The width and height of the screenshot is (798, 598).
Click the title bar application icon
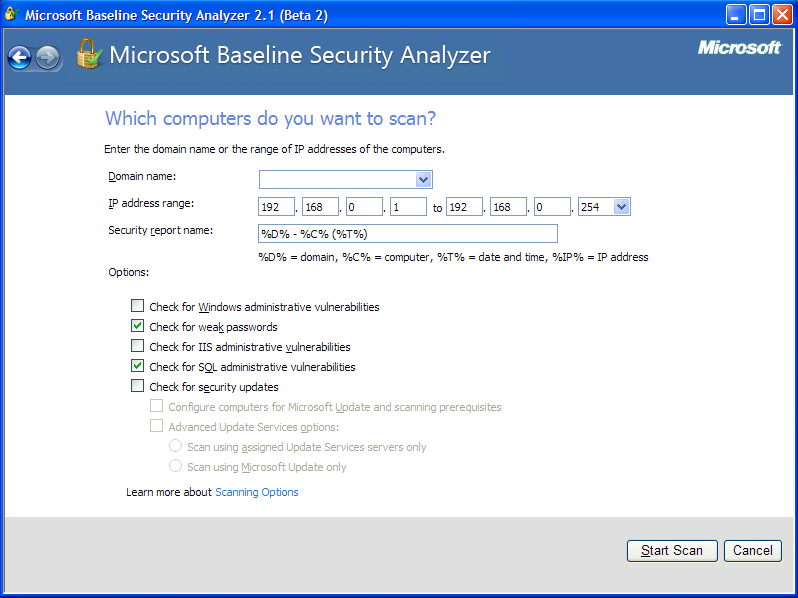(11, 14)
